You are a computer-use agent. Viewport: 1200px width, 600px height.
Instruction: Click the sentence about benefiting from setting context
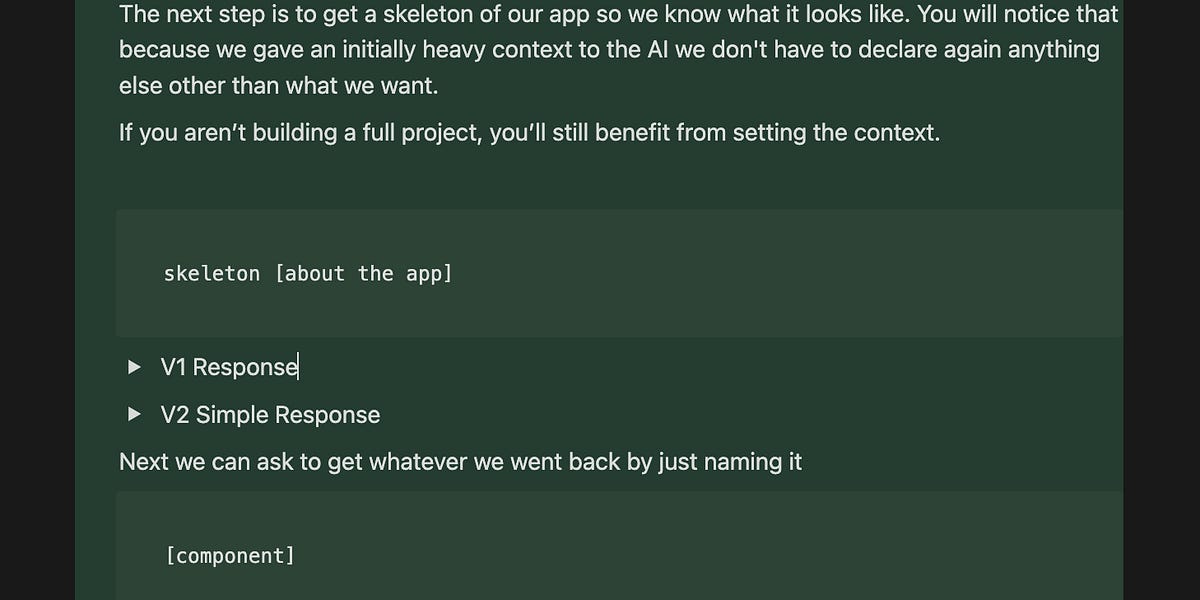[529, 132]
